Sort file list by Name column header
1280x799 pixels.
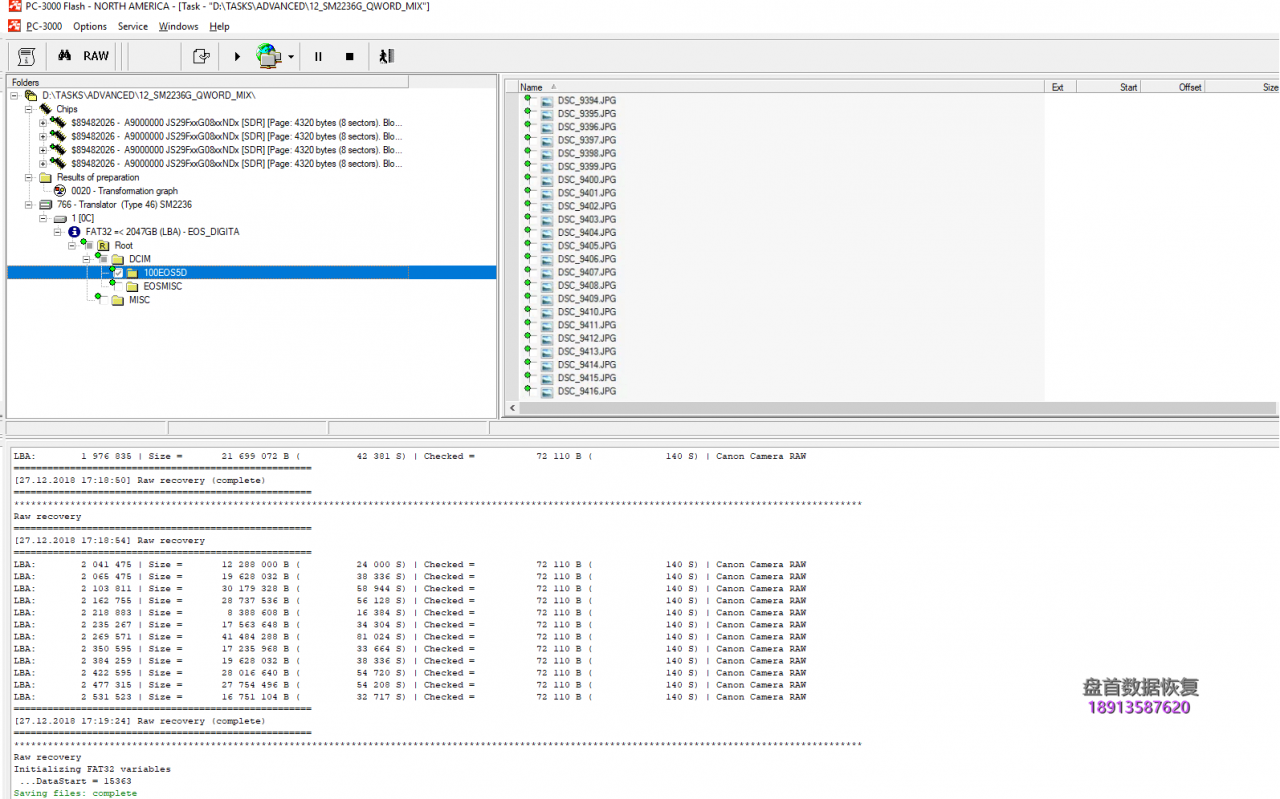[531, 87]
